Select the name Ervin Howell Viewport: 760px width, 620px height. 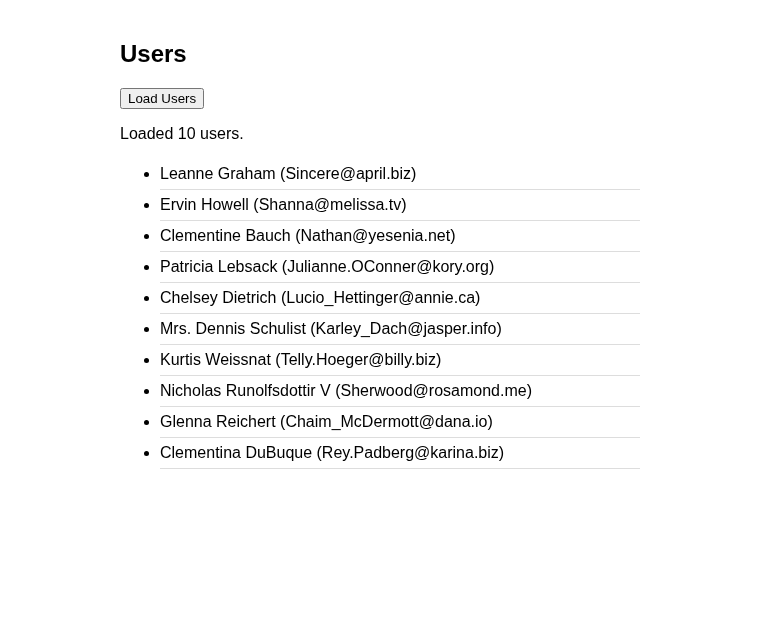coord(204,205)
